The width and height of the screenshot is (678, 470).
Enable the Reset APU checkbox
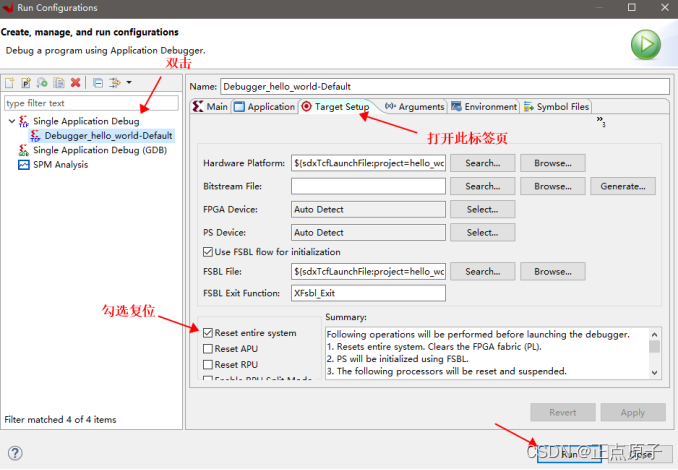208,349
